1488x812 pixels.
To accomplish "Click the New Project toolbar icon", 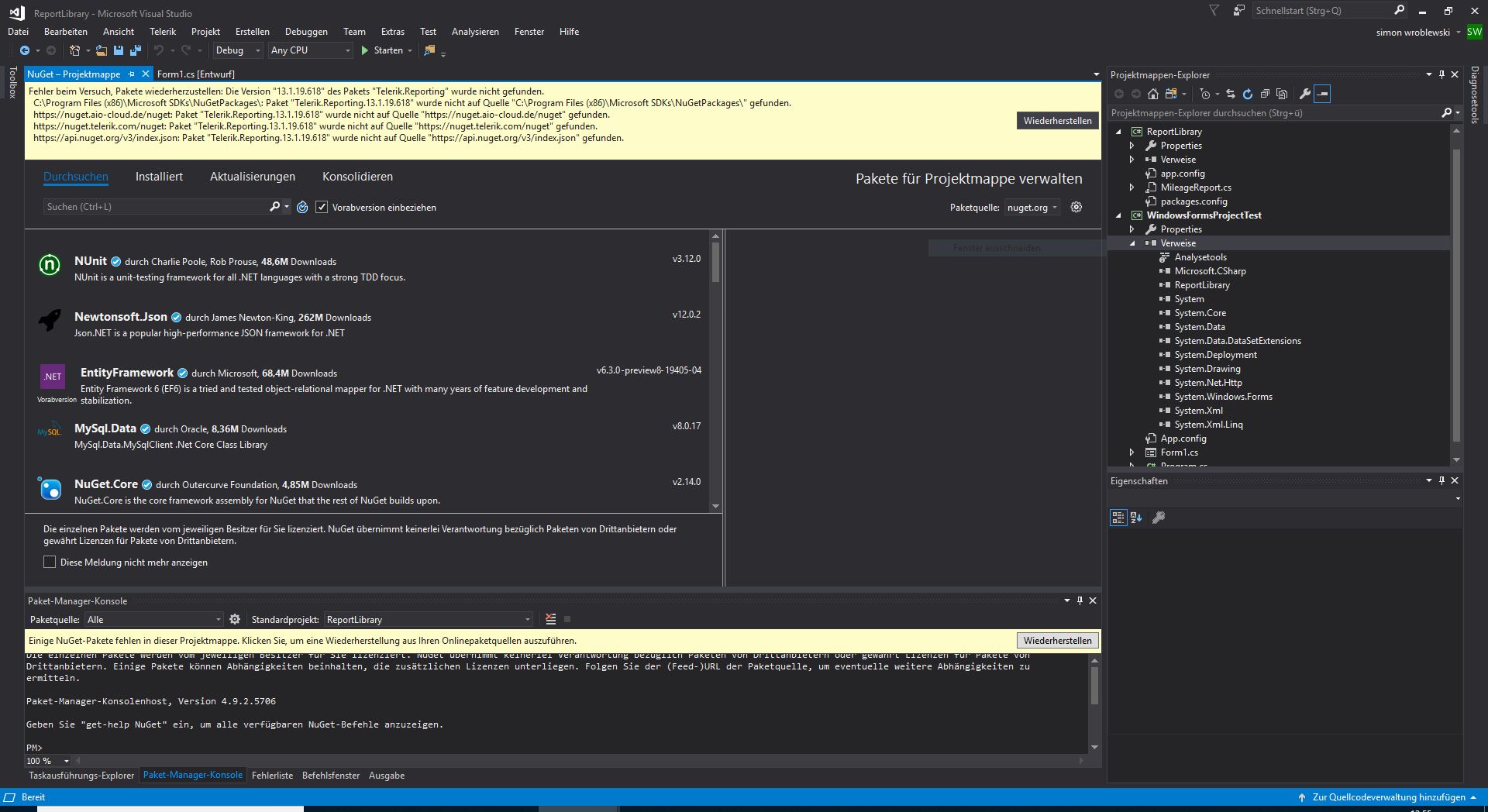I will click(74, 50).
